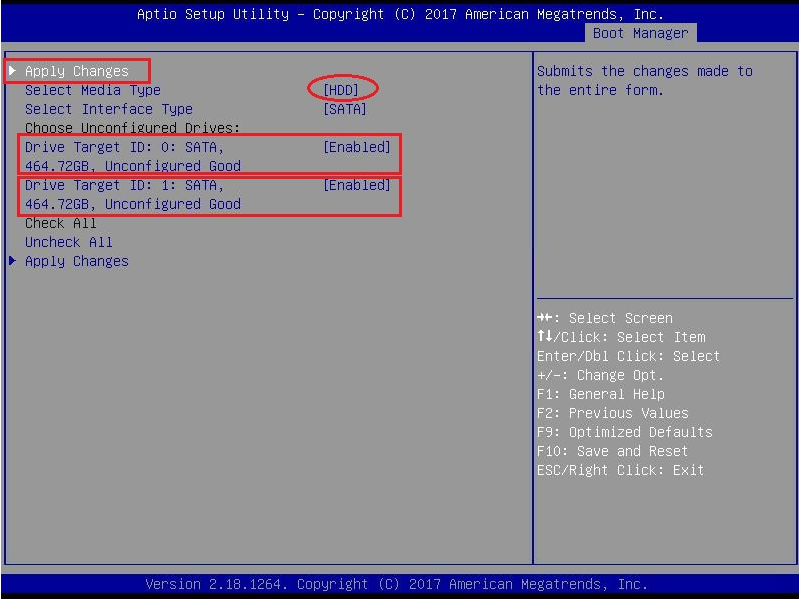Click 'F10: Save and Reset' hint
The width and height of the screenshot is (799, 600).
click(612, 451)
